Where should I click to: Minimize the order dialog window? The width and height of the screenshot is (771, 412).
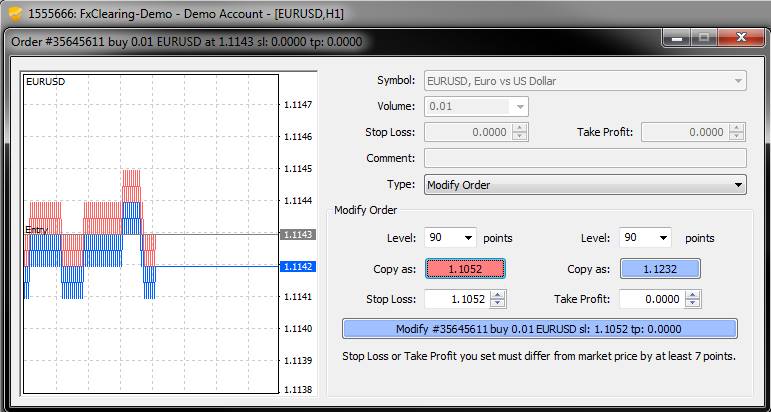677,39
